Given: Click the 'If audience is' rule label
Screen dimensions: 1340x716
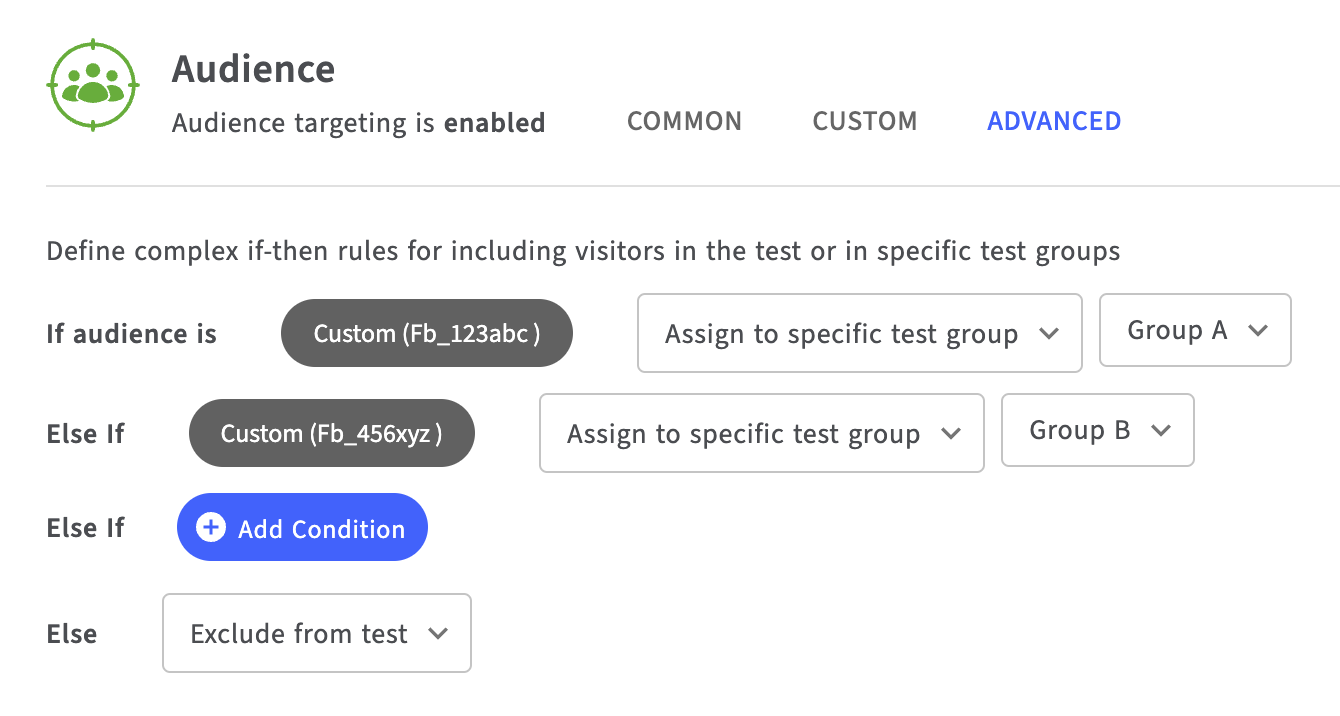Looking at the screenshot, I should [131, 334].
